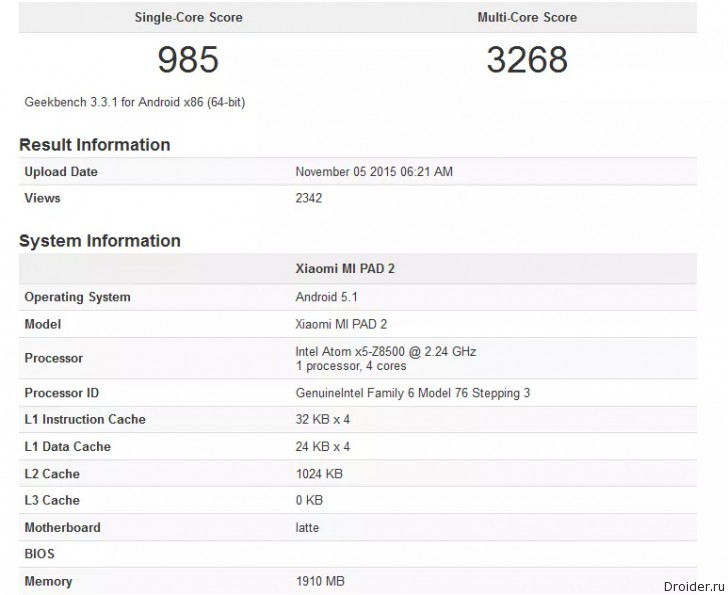
Task: Select the 1024 KB value
Action: click(x=319, y=474)
